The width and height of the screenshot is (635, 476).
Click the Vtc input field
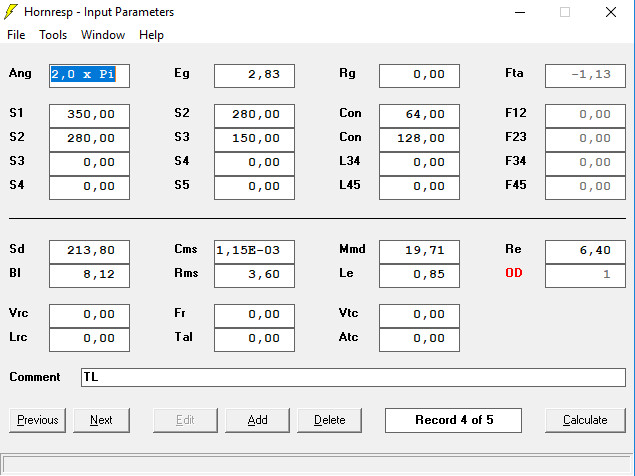[x=420, y=316]
